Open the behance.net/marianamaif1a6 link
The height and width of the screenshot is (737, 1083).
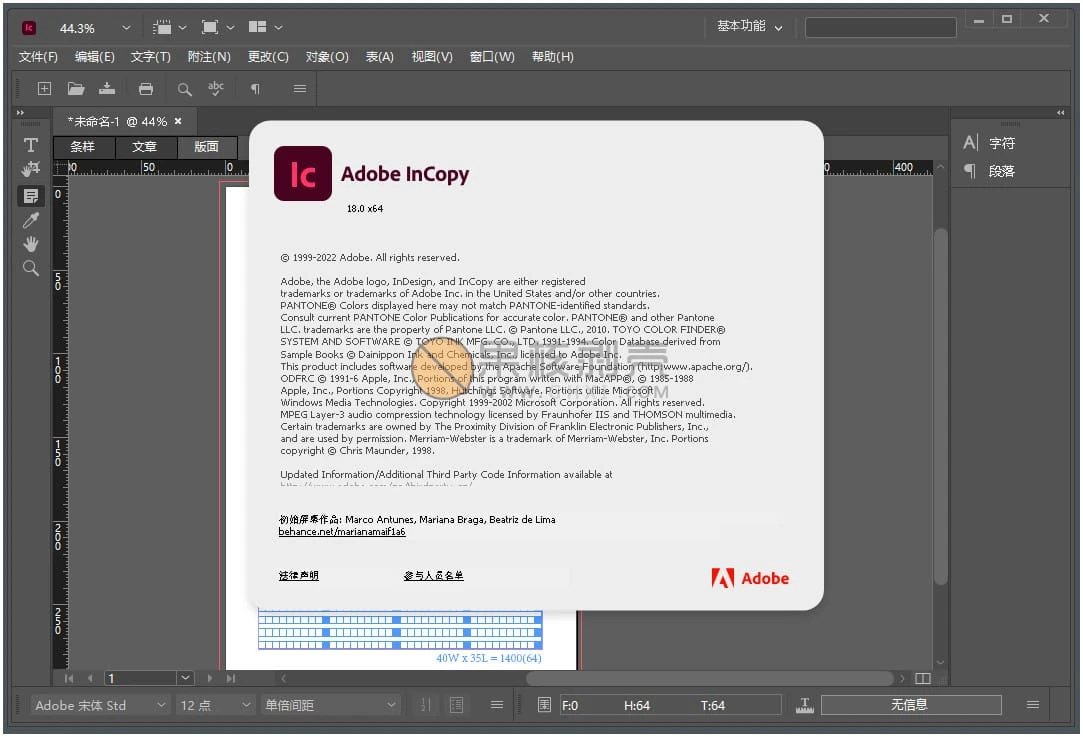tap(343, 531)
